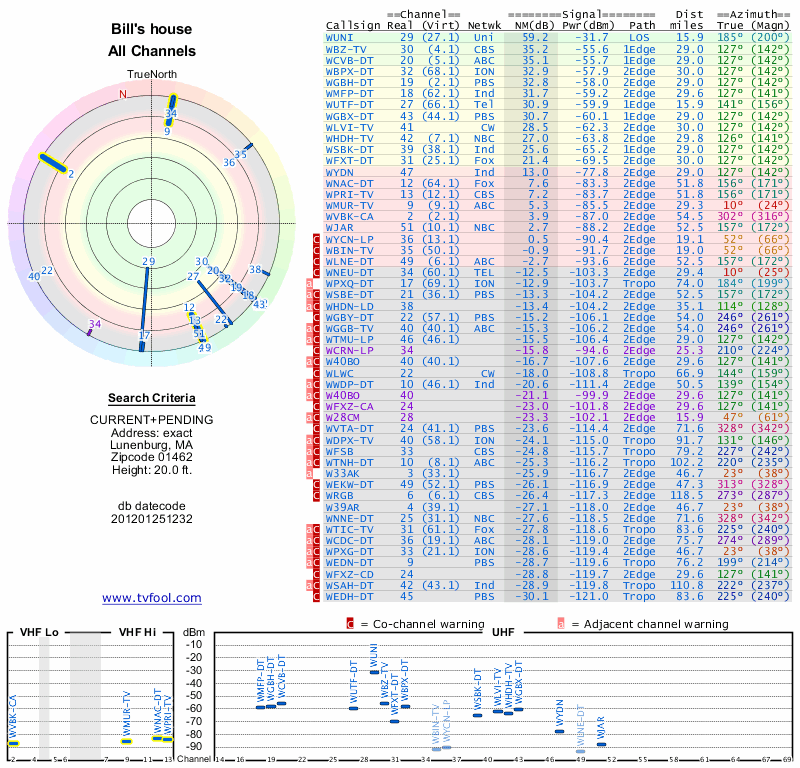Select the channel 2 marker on radar plot
Viewport: 800px width, 768px height.
[x=52, y=162]
